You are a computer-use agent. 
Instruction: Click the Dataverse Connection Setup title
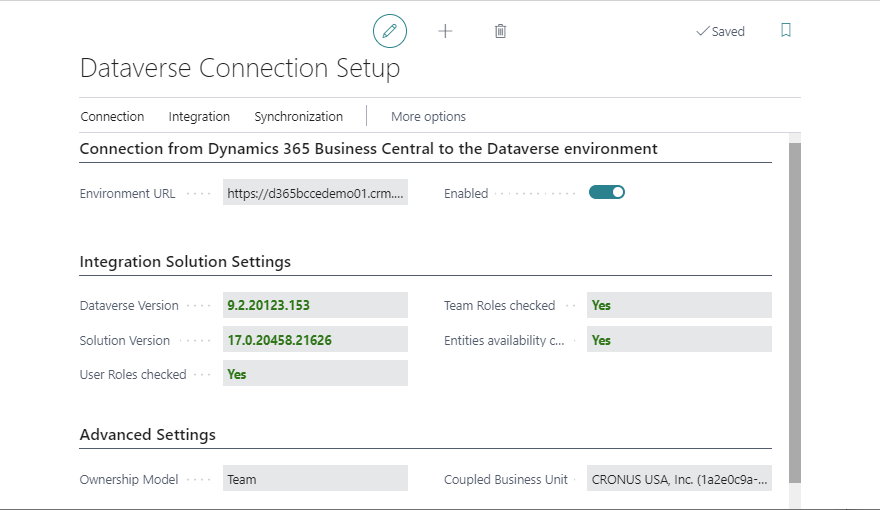coord(240,68)
